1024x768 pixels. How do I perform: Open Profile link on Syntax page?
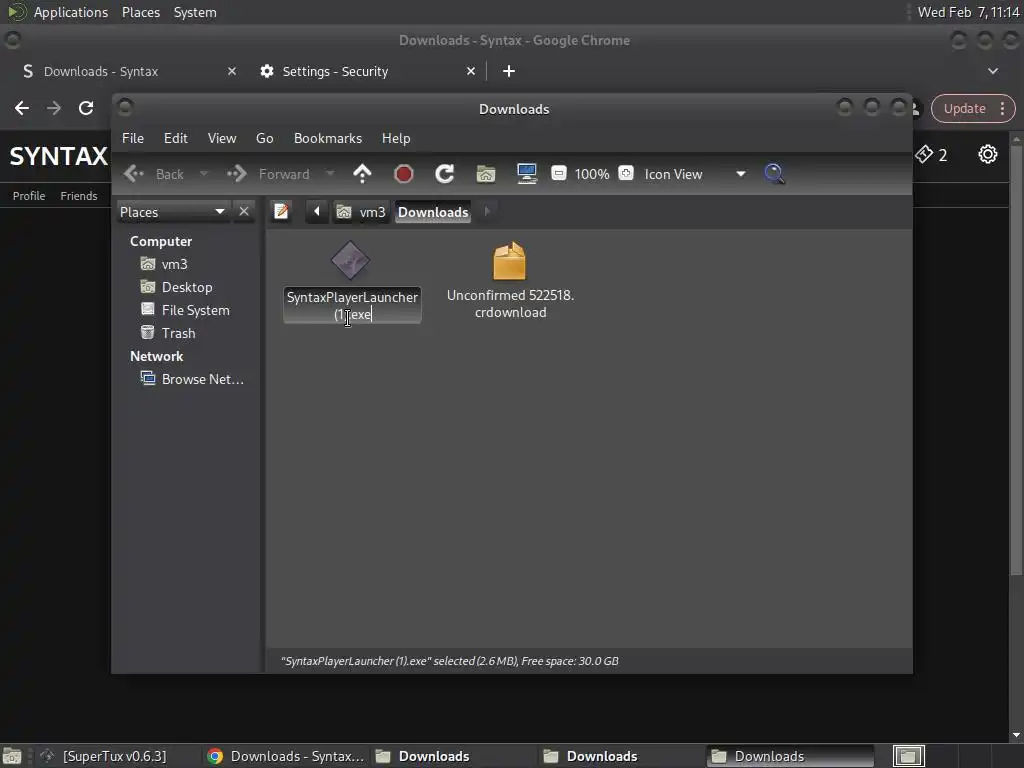click(29, 195)
